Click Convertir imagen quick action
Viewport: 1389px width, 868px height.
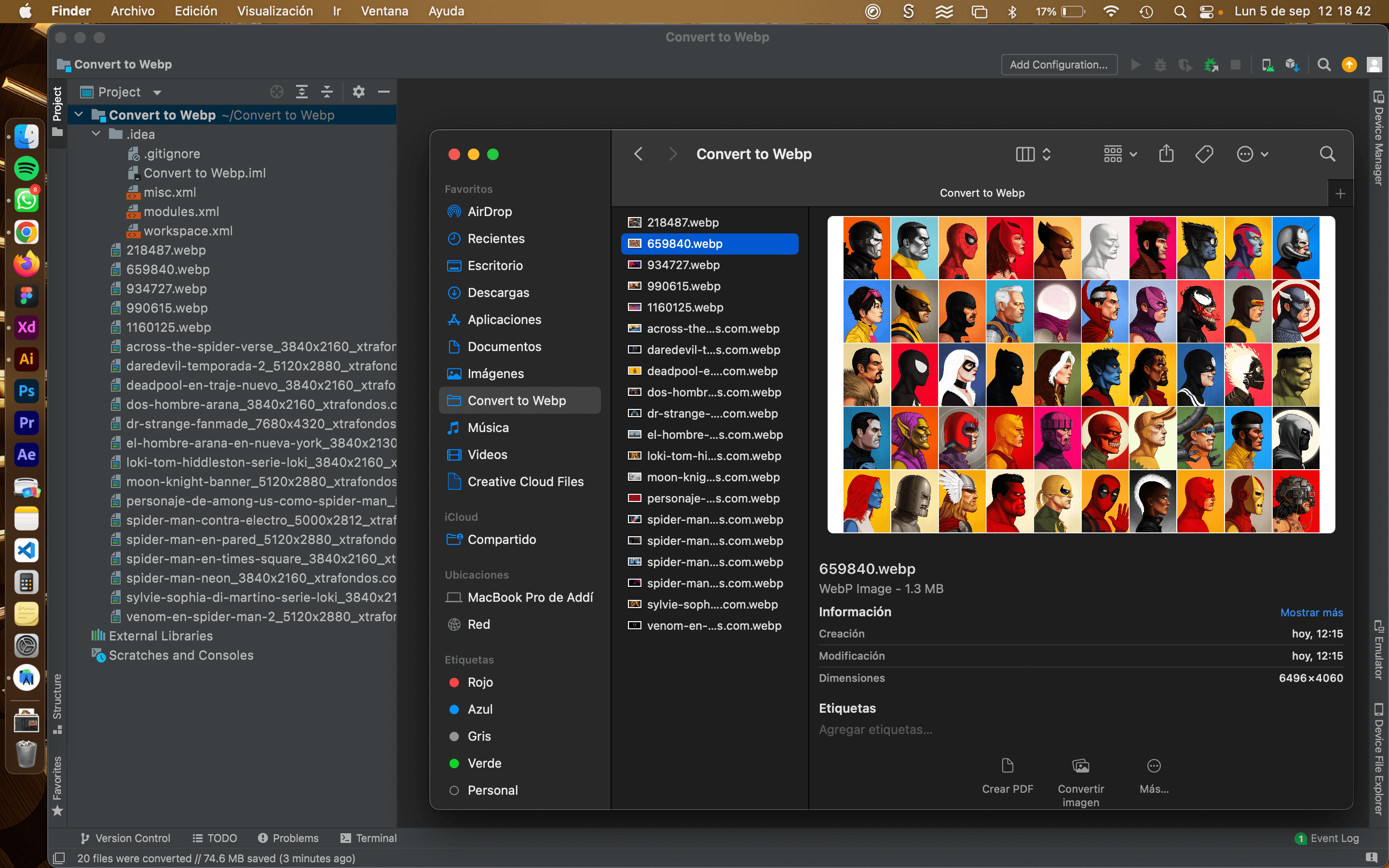click(x=1081, y=783)
